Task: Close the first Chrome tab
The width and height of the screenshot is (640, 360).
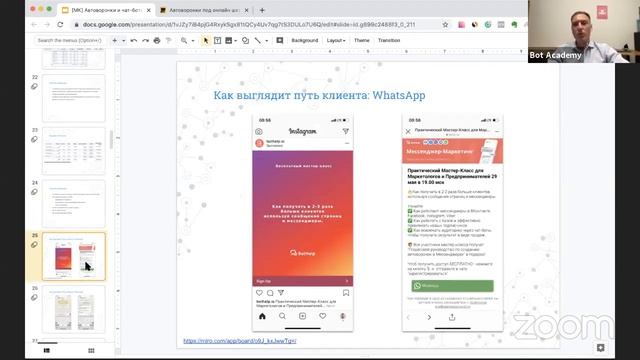Action: tap(148, 10)
